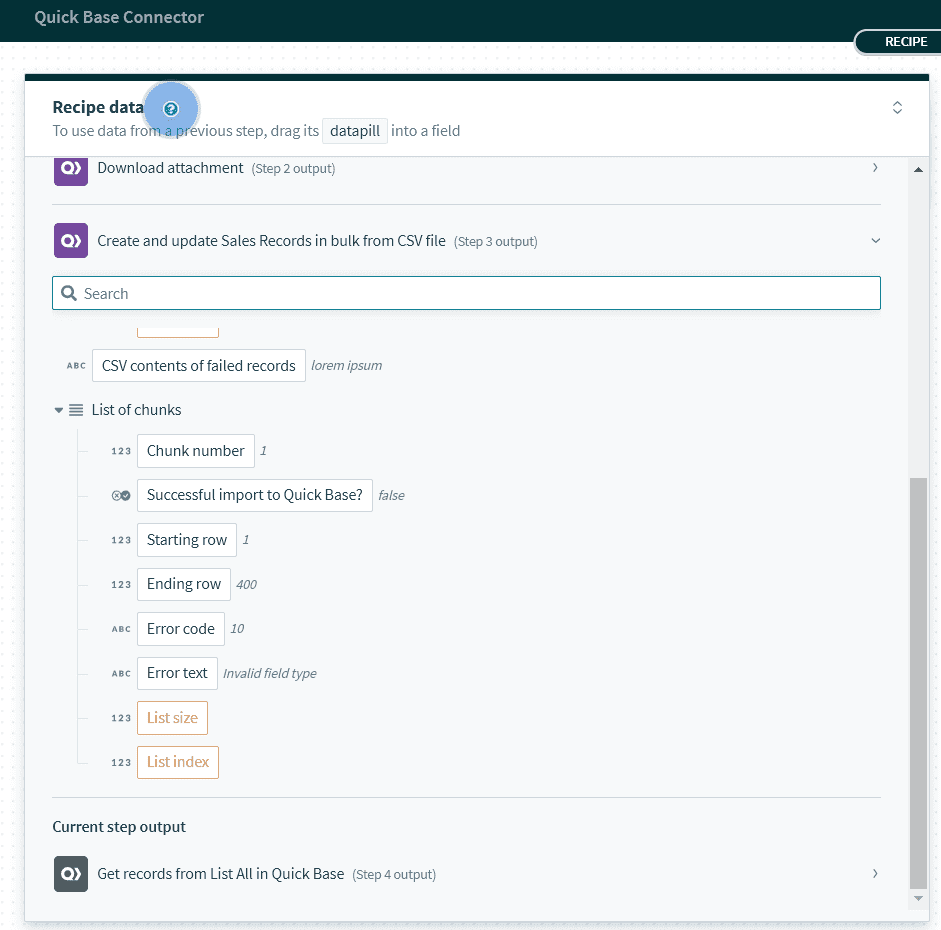Click the ABC type icon beside Error code
Image resolution: width=941 pixels, height=930 pixels.
(121, 629)
